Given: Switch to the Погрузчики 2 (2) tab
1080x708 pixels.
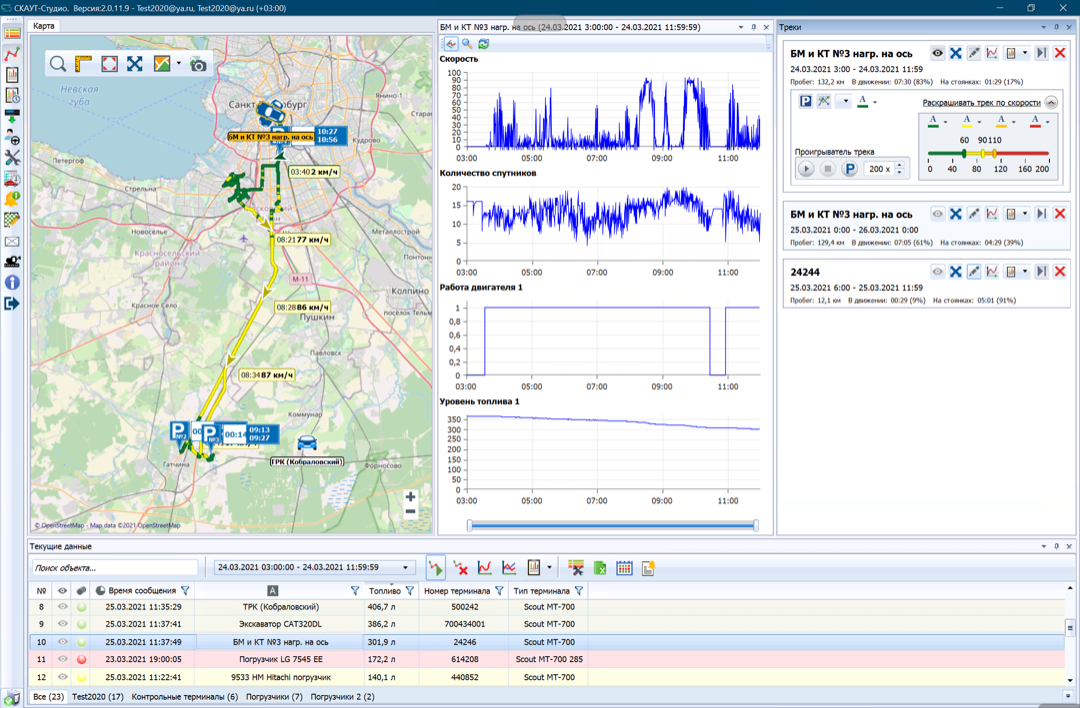Looking at the screenshot, I should tap(342, 697).
